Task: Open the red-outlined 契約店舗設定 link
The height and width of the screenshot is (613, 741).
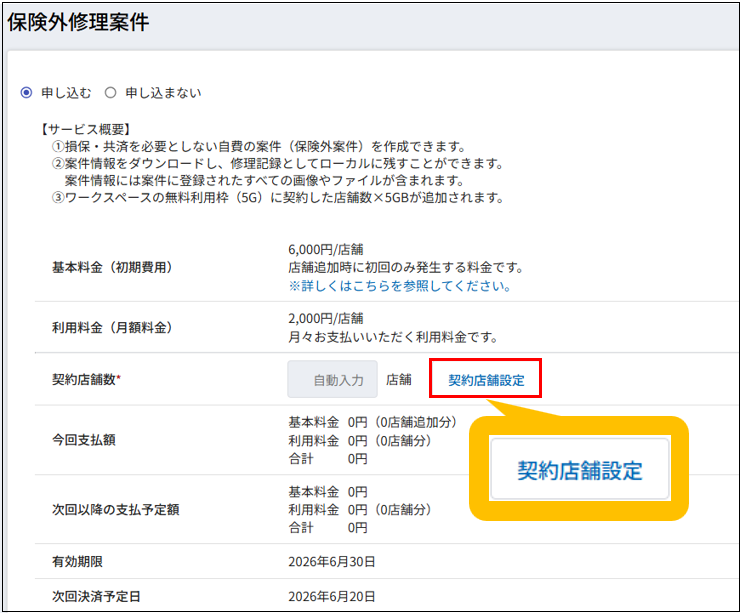Action: tap(486, 380)
